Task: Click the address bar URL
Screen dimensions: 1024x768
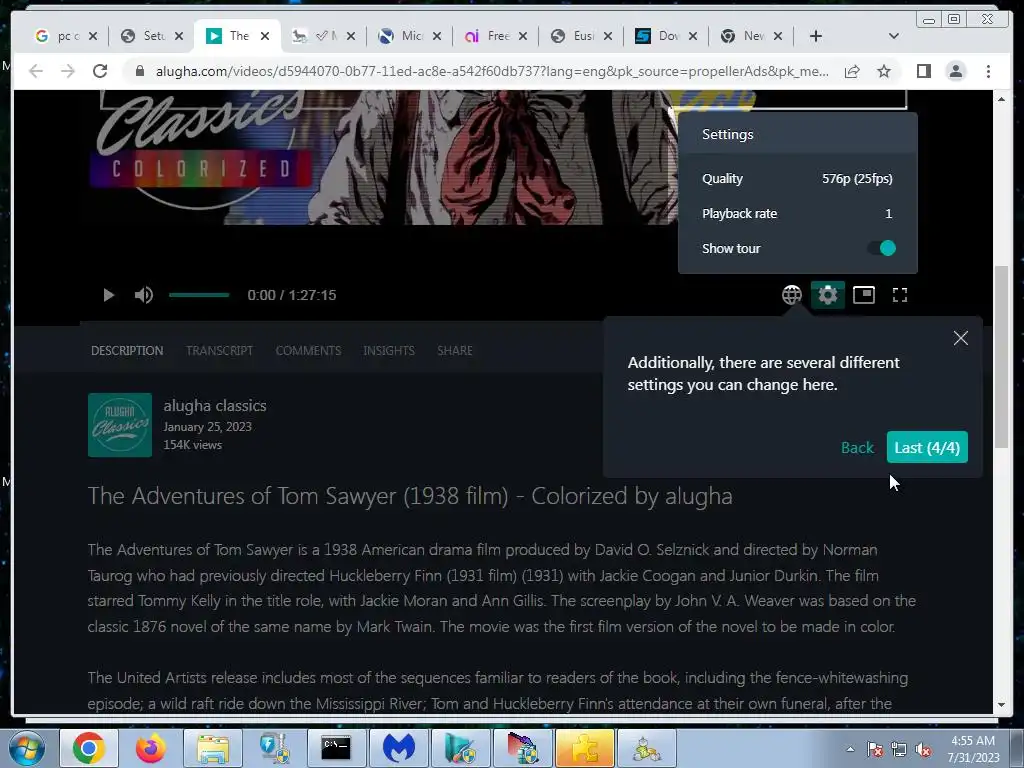Action: point(492,71)
